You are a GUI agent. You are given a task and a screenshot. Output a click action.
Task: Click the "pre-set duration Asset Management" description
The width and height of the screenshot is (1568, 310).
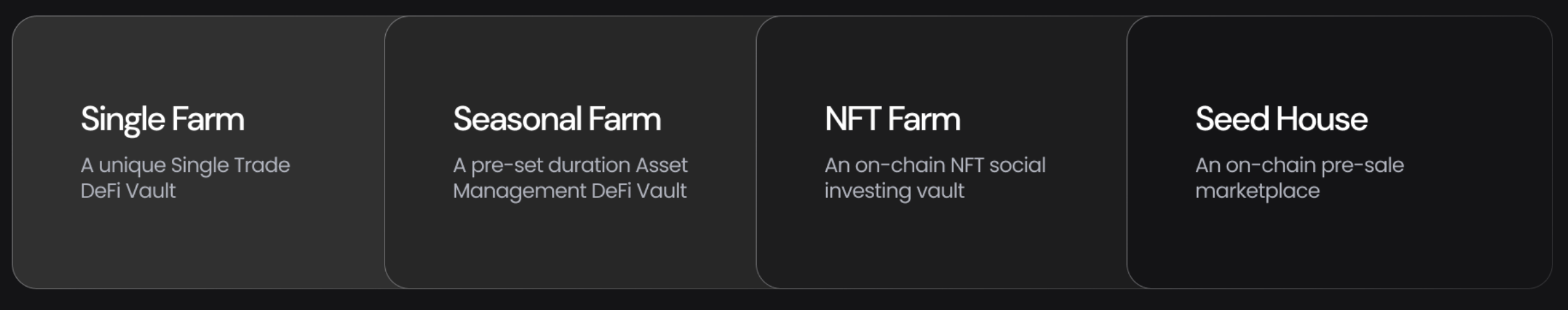(569, 178)
